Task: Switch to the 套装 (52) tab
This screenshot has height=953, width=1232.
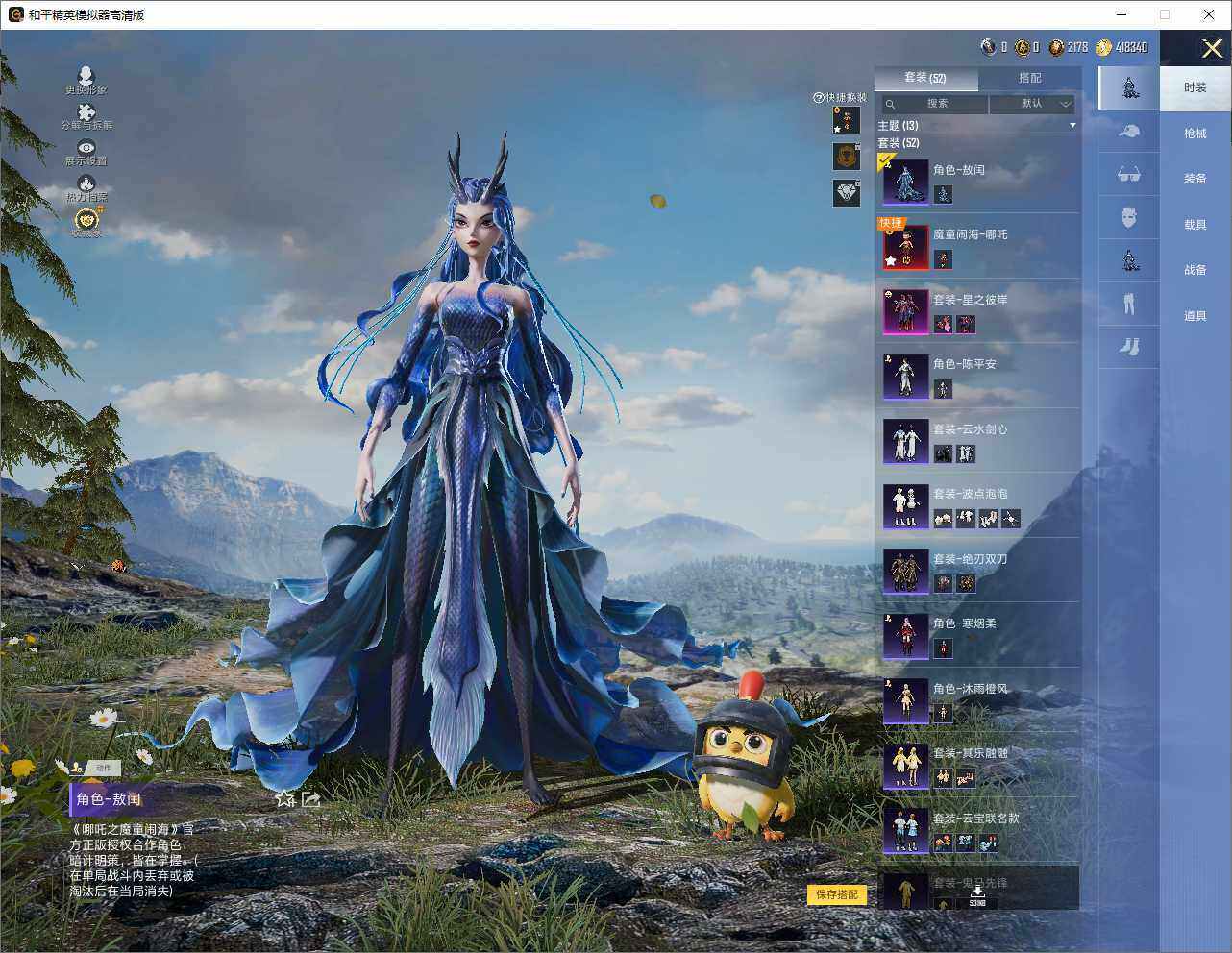Action: click(925, 78)
